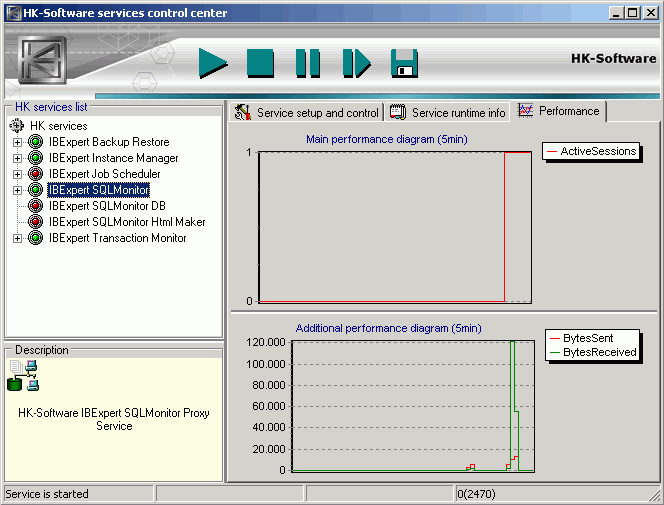The image size is (664, 505).
Task: Click the green status icon of IBExpert Instance Manager
Action: point(36,158)
